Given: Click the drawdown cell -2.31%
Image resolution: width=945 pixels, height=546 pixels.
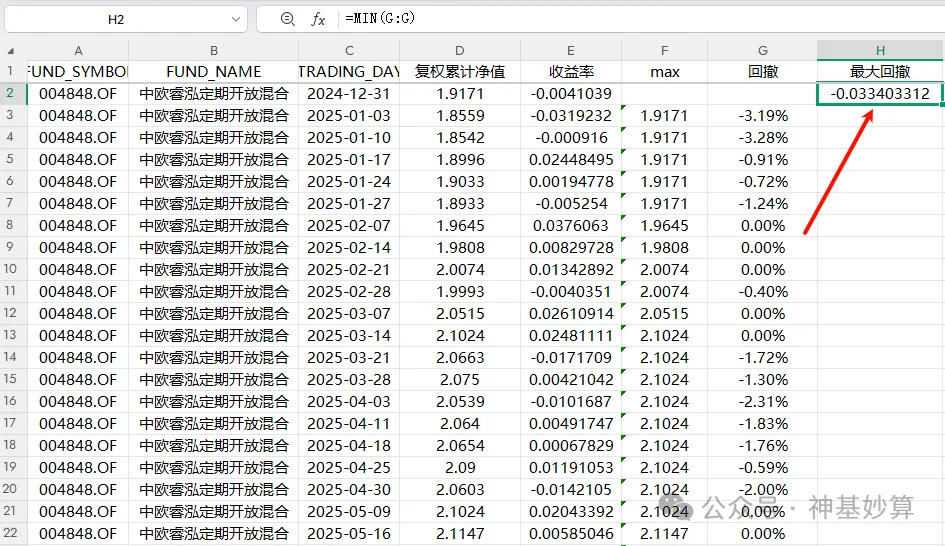Looking at the screenshot, I should click(762, 402).
